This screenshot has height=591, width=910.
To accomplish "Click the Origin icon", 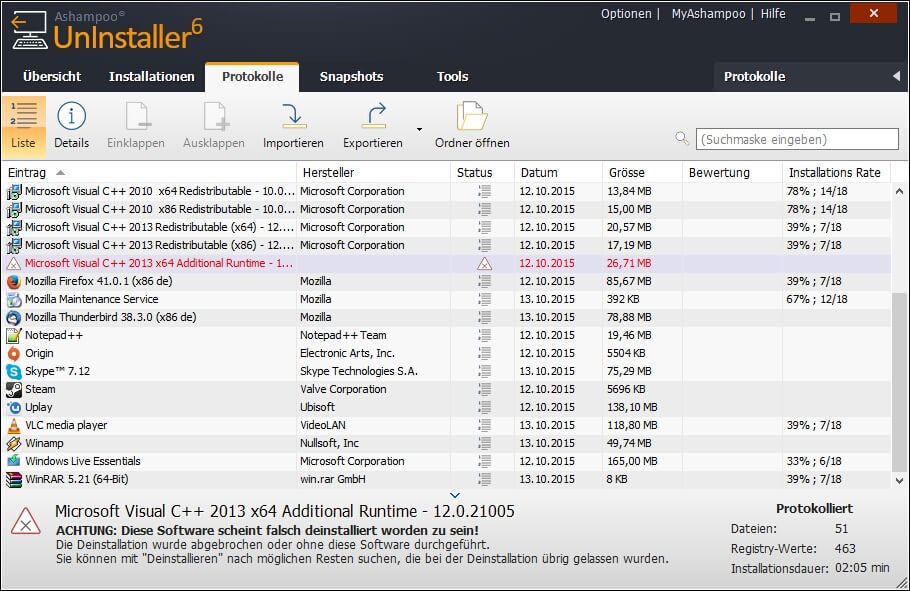I will coord(14,354).
